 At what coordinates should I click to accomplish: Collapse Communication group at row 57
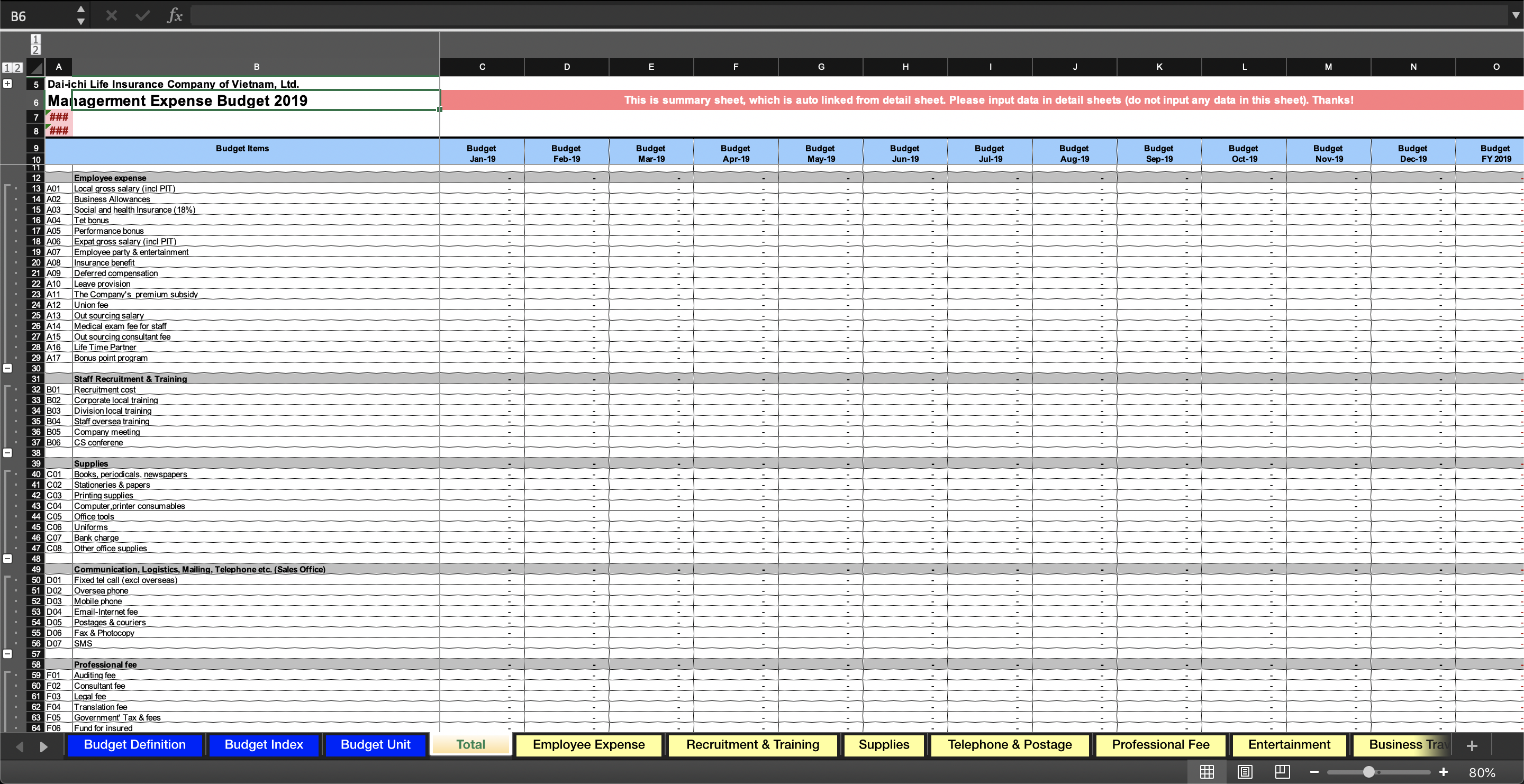click(x=8, y=654)
